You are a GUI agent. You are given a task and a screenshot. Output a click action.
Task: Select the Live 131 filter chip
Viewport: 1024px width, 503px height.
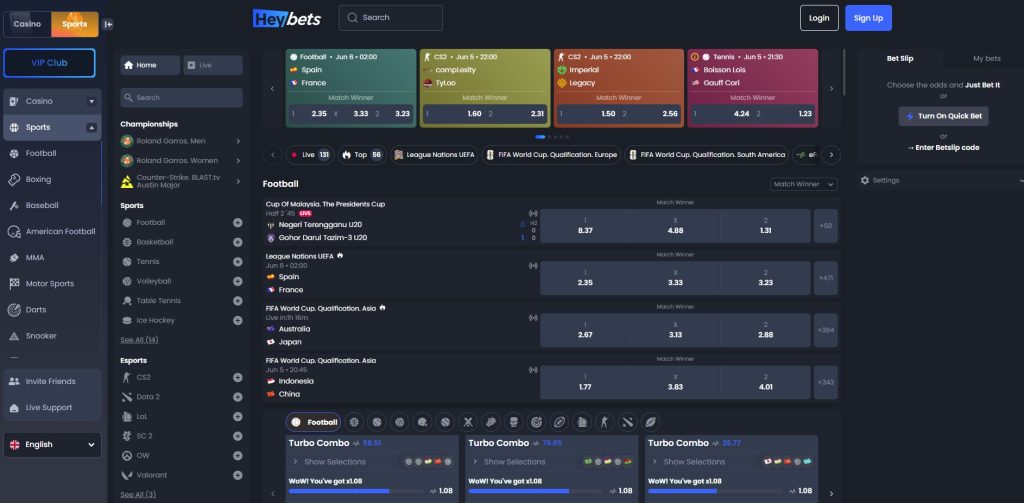point(310,155)
